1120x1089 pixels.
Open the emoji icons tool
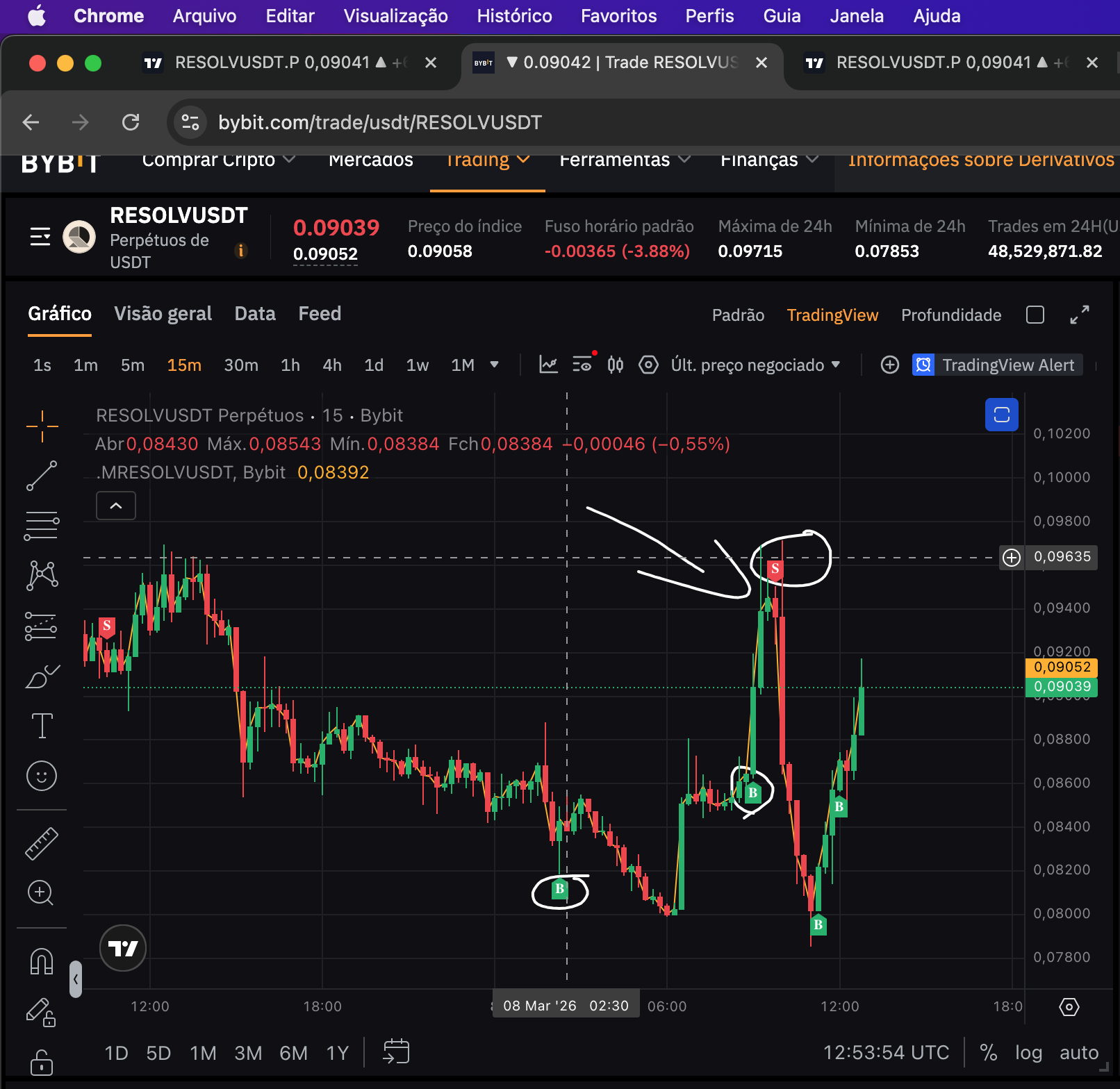coord(42,776)
